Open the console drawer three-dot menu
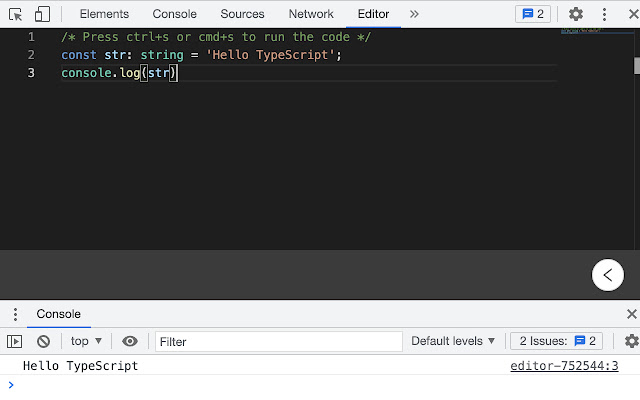Viewport: 640px width, 400px height. tap(15, 314)
